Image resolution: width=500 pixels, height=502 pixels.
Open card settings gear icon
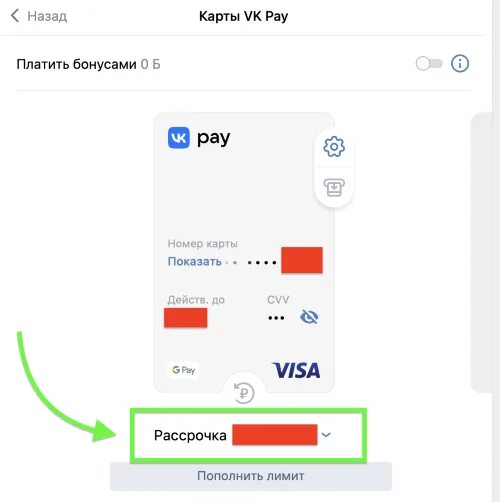pos(334,146)
